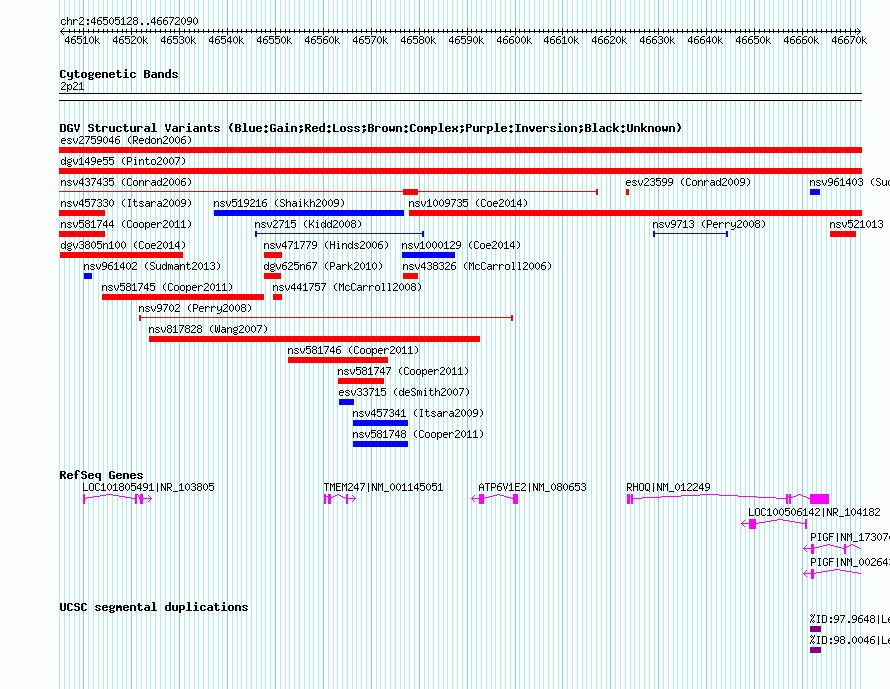
Task: Click the nsv817828 (Wang2007) label
Action: click(x=208, y=329)
